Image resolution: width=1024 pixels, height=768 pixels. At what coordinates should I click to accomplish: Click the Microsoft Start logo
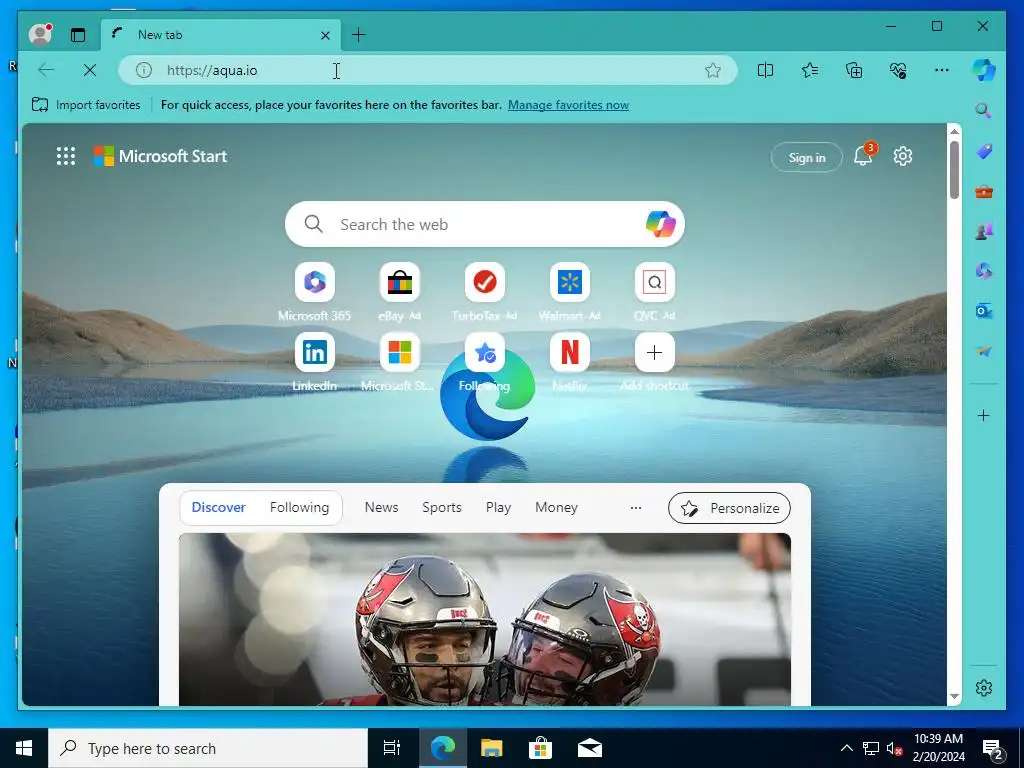click(x=160, y=156)
